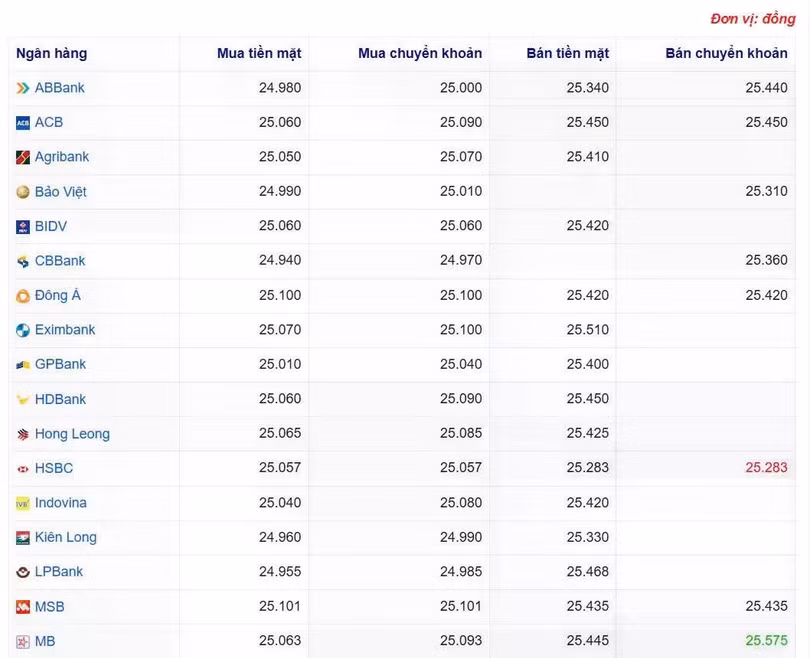Click the Eximbank logo icon
The image size is (810, 658).
(x=23, y=330)
